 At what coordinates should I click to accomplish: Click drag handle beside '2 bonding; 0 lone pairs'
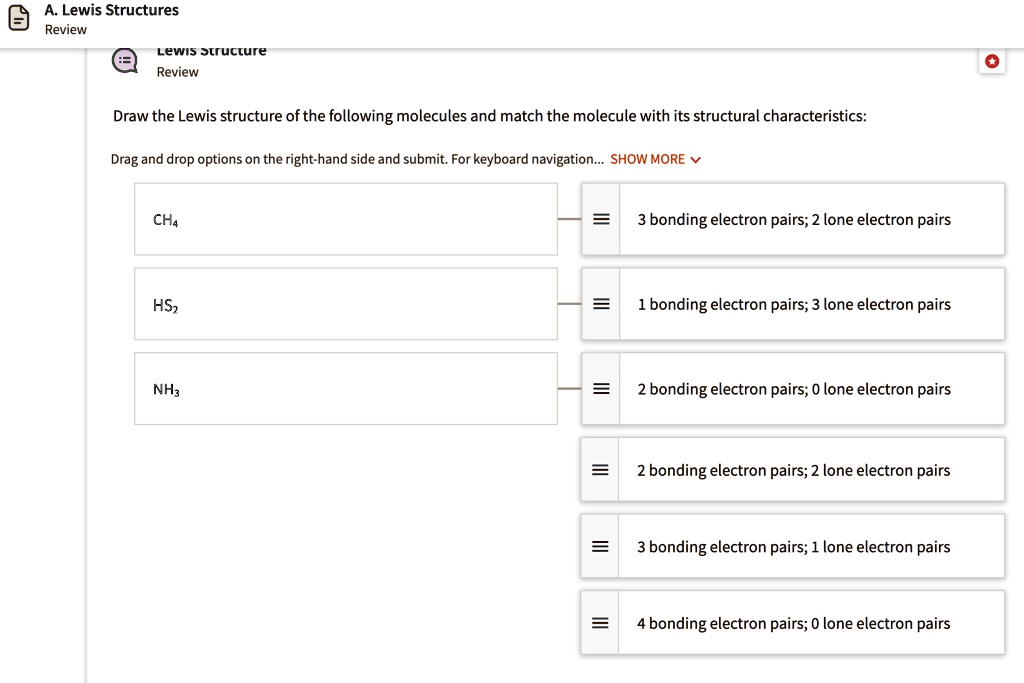[601, 389]
